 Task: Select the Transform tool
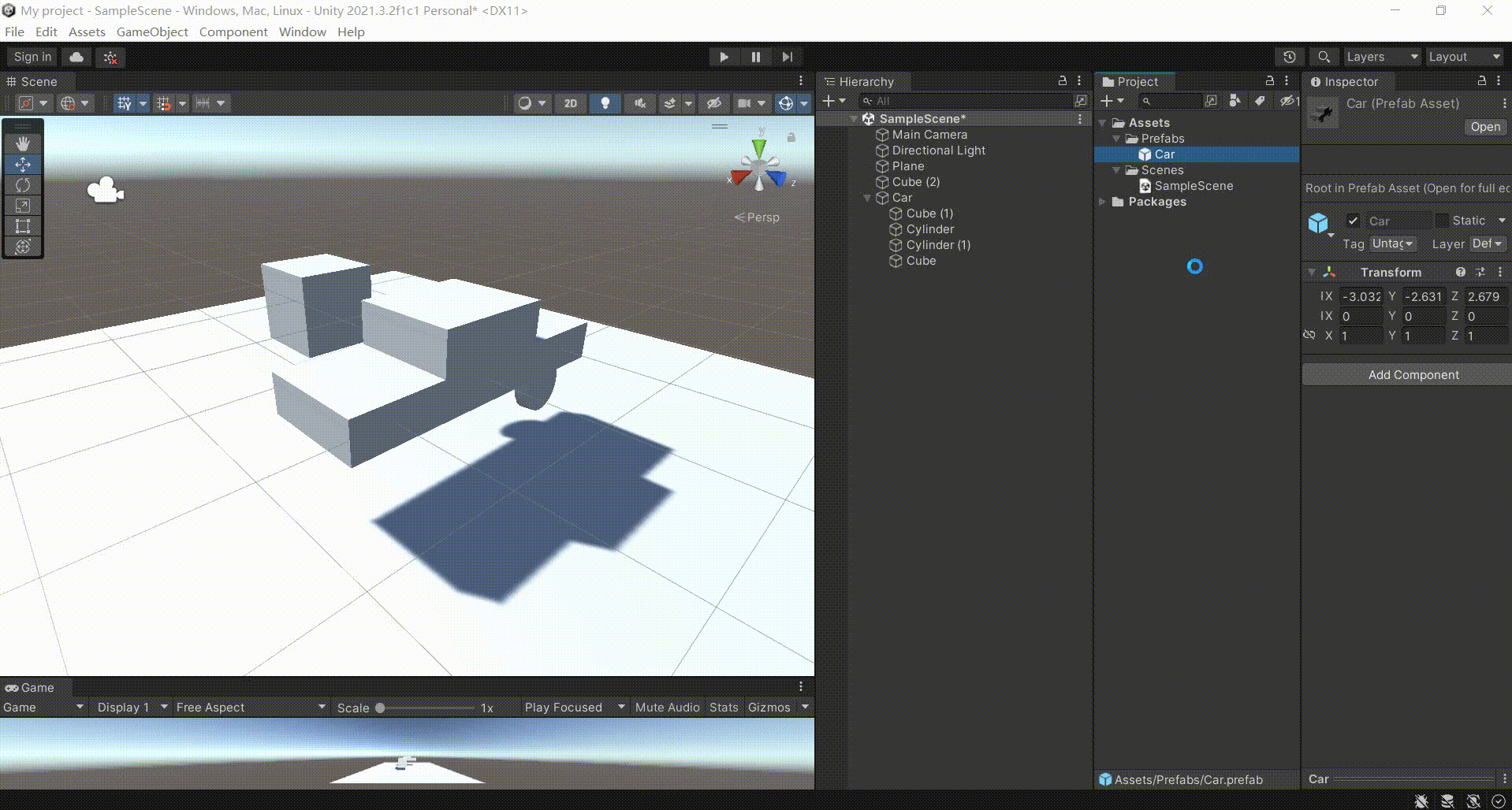(23, 247)
